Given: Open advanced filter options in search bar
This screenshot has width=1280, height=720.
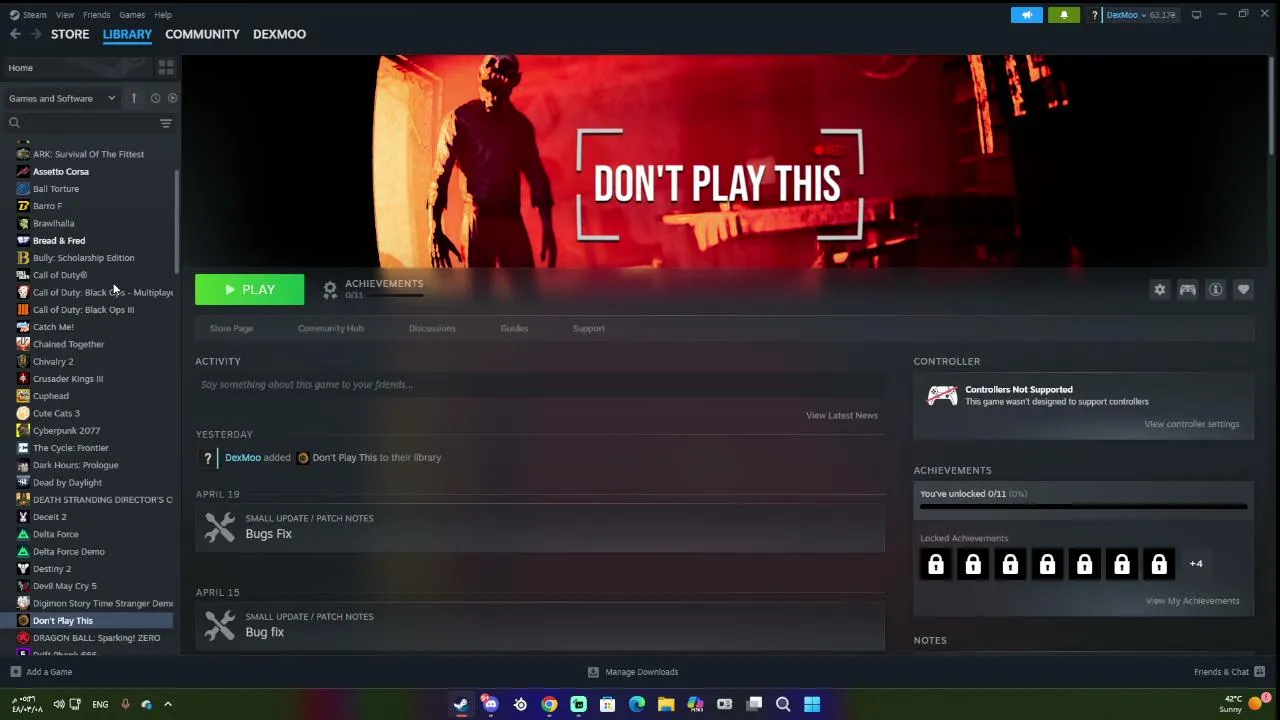Looking at the screenshot, I should click(x=166, y=123).
